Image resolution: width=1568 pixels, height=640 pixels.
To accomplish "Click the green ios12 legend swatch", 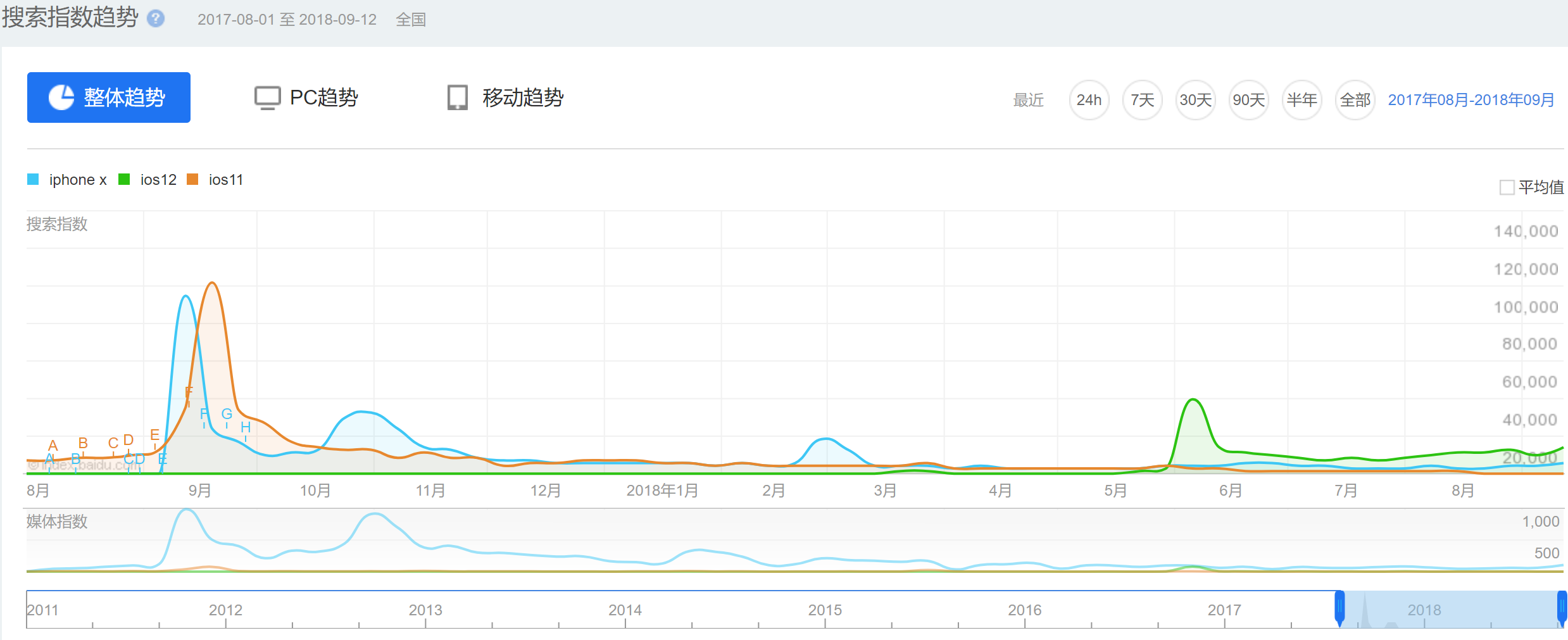I will (124, 179).
